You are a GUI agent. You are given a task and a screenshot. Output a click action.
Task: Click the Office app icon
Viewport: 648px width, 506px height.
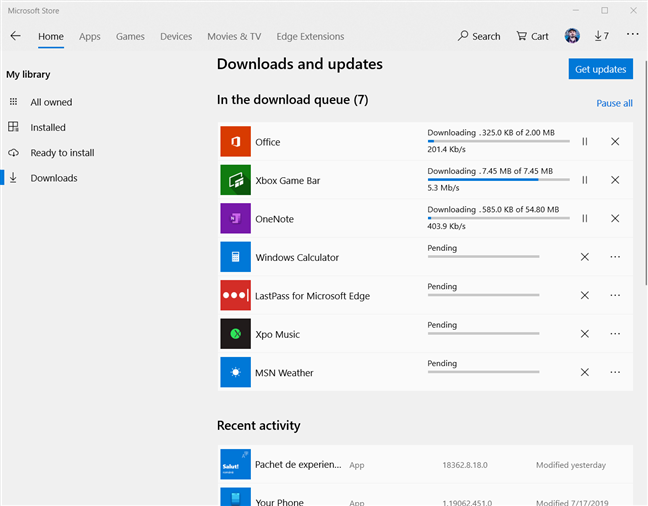[x=235, y=141]
